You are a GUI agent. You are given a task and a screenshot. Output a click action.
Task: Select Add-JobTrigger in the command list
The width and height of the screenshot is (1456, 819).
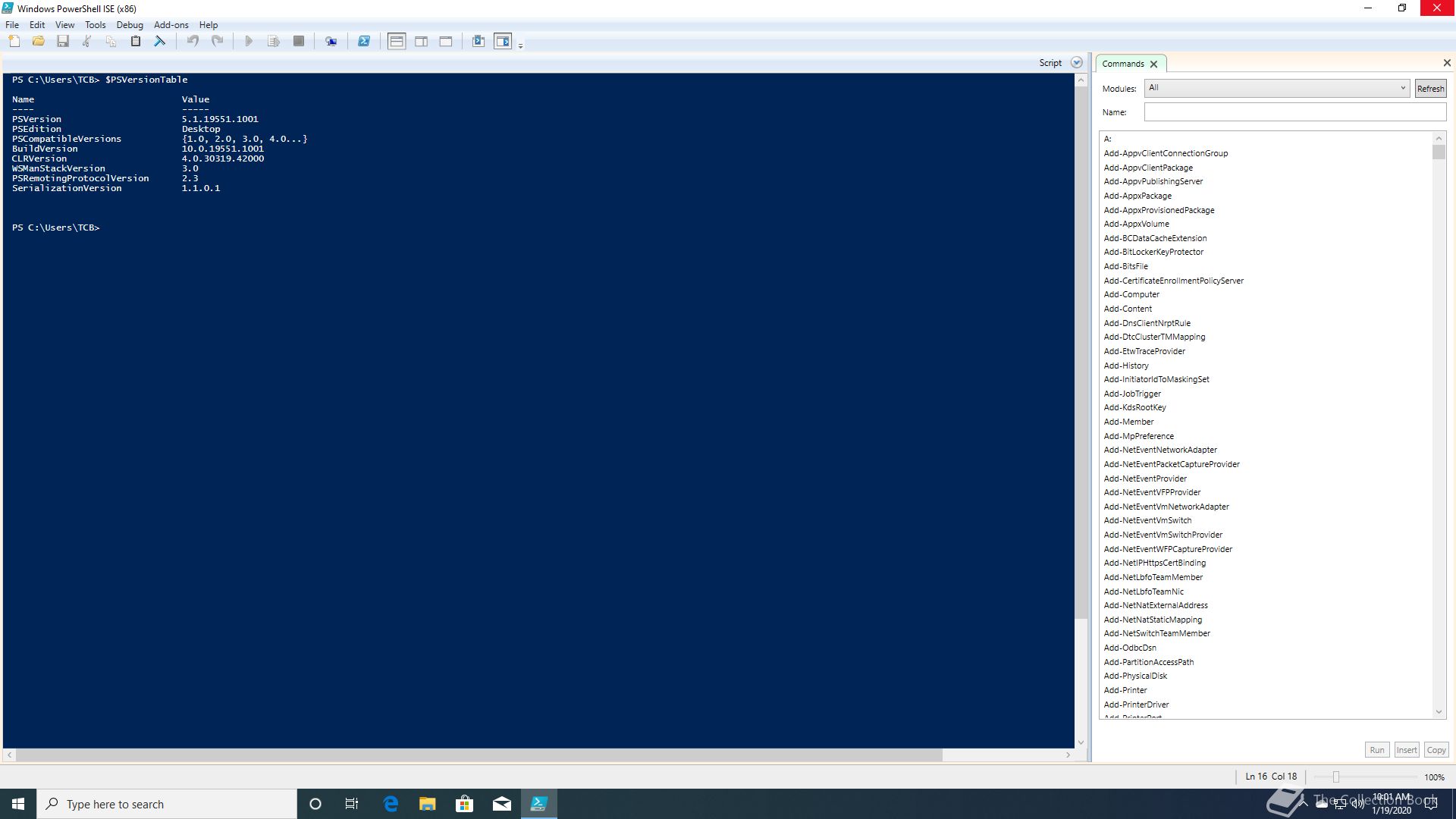pyautogui.click(x=1132, y=394)
